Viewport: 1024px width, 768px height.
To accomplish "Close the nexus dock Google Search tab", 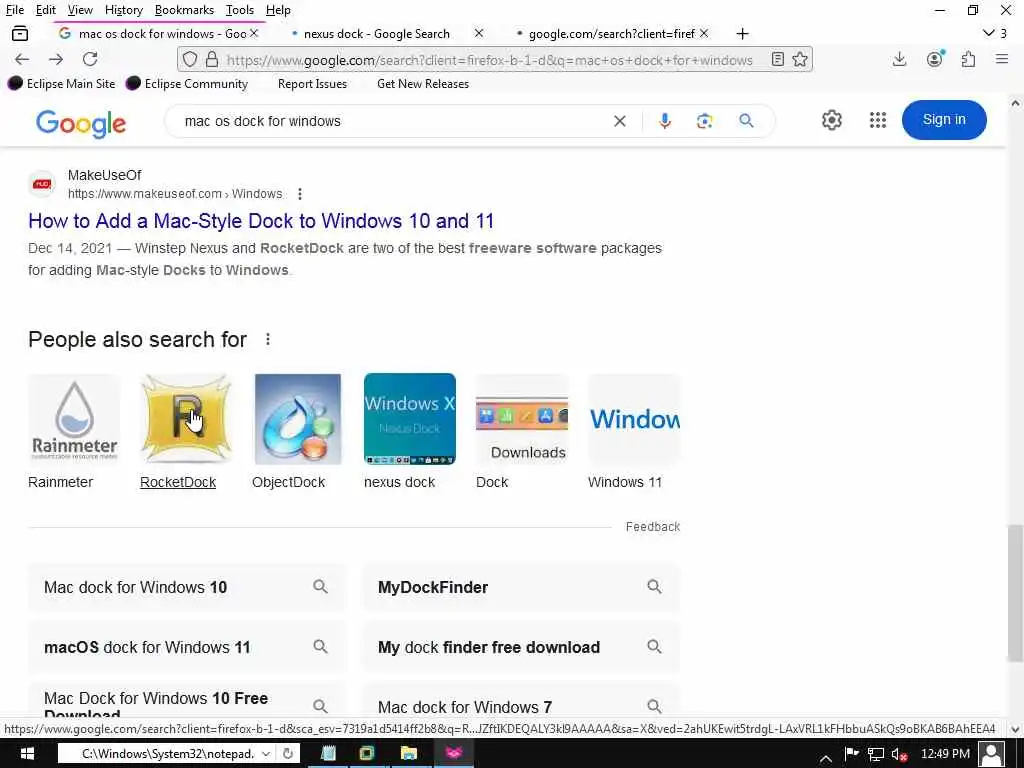I will [x=479, y=33].
